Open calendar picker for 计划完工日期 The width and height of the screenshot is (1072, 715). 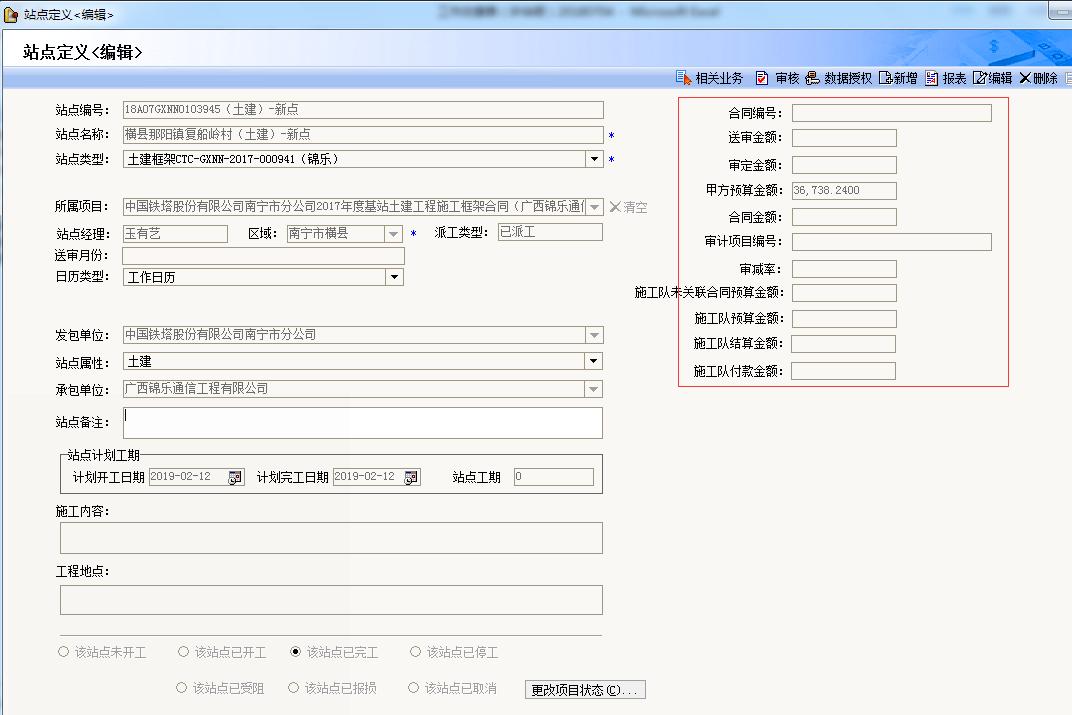tap(411, 478)
